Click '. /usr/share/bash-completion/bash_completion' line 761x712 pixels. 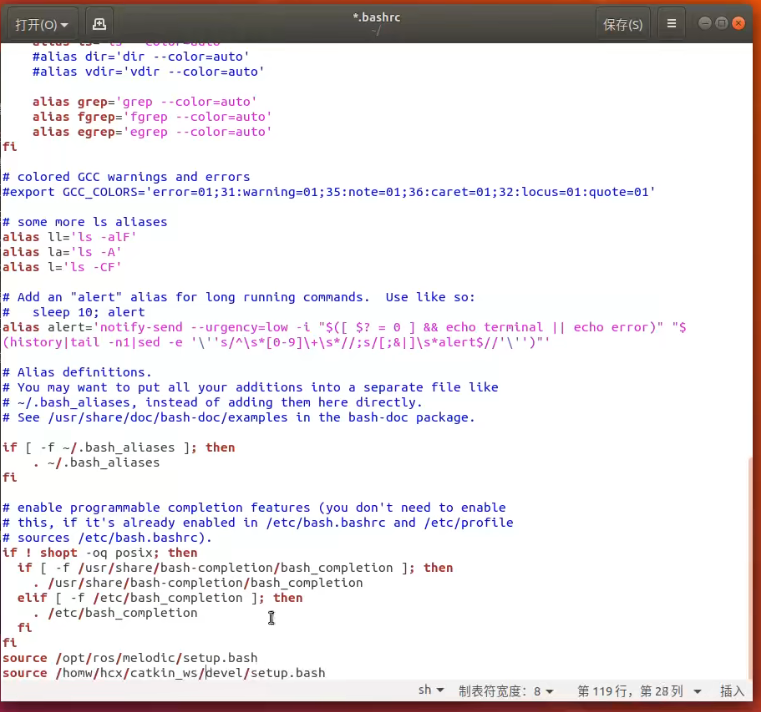pos(198,583)
